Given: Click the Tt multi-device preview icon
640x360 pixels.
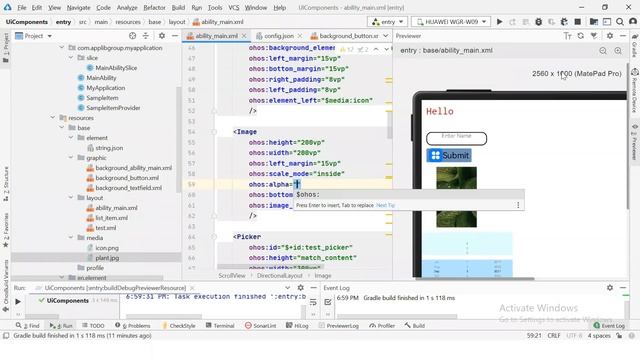Looking at the screenshot, I should click(567, 36).
